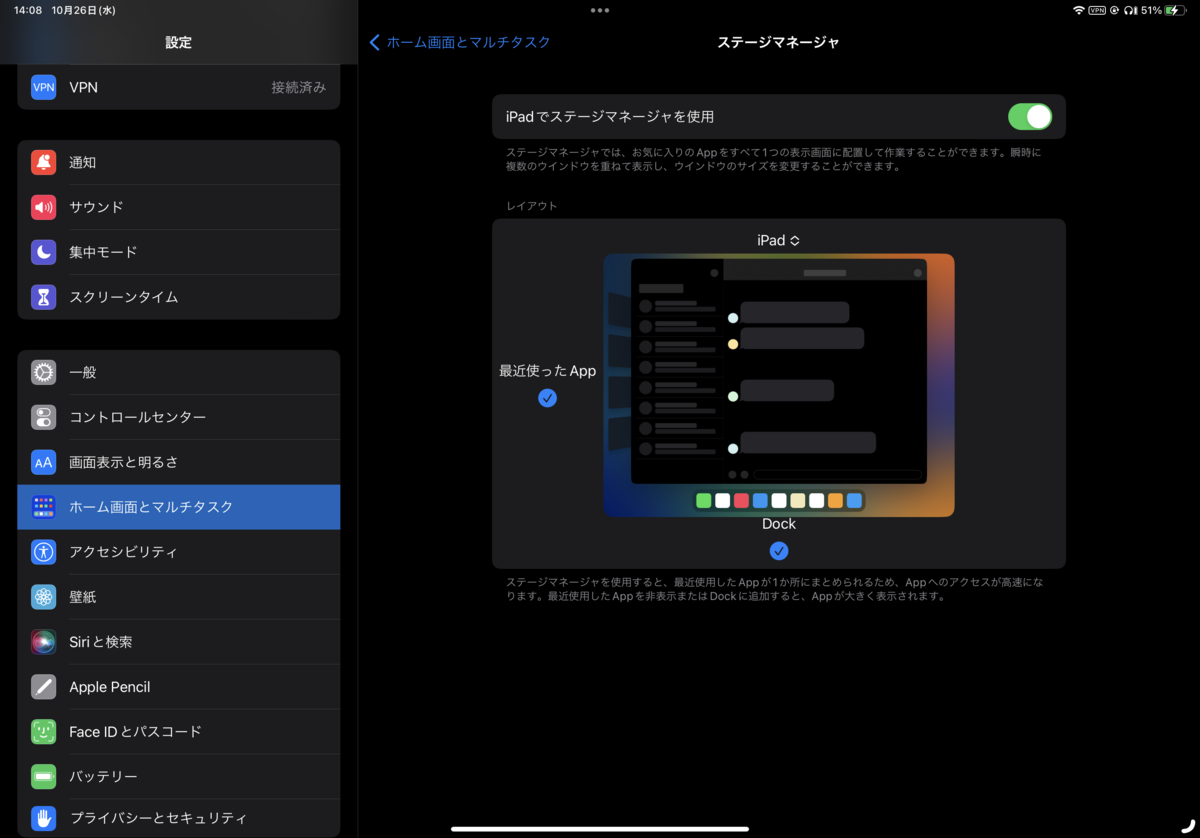Open 画面表示と明るさ settings
Viewport: 1200px width, 838px height.
click(179, 462)
